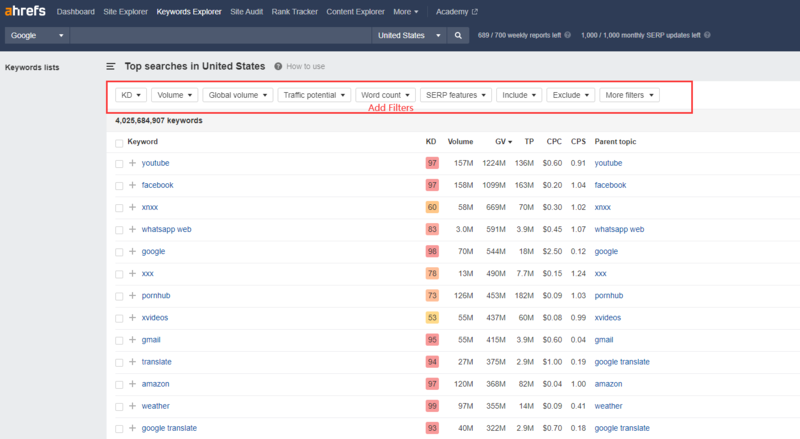This screenshot has width=800, height=439.
Task: Check the google row checkbox
Action: (x=119, y=252)
